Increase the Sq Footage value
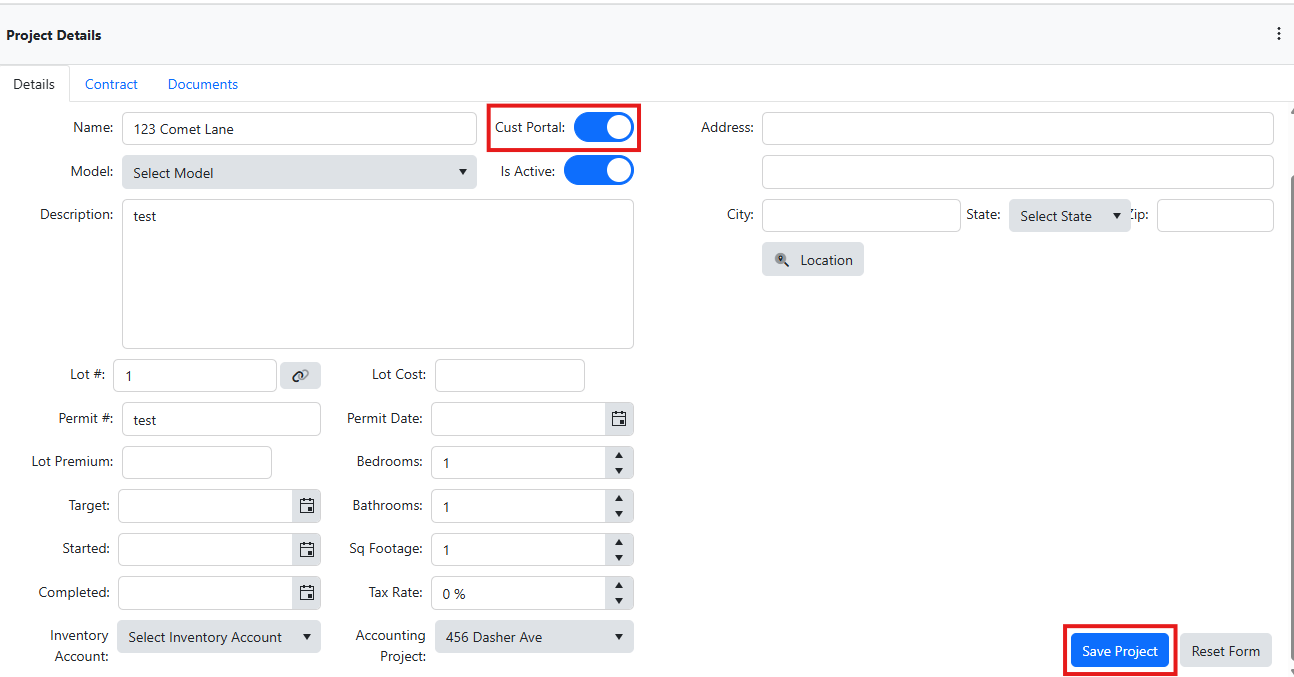The width and height of the screenshot is (1294, 677). 619,541
